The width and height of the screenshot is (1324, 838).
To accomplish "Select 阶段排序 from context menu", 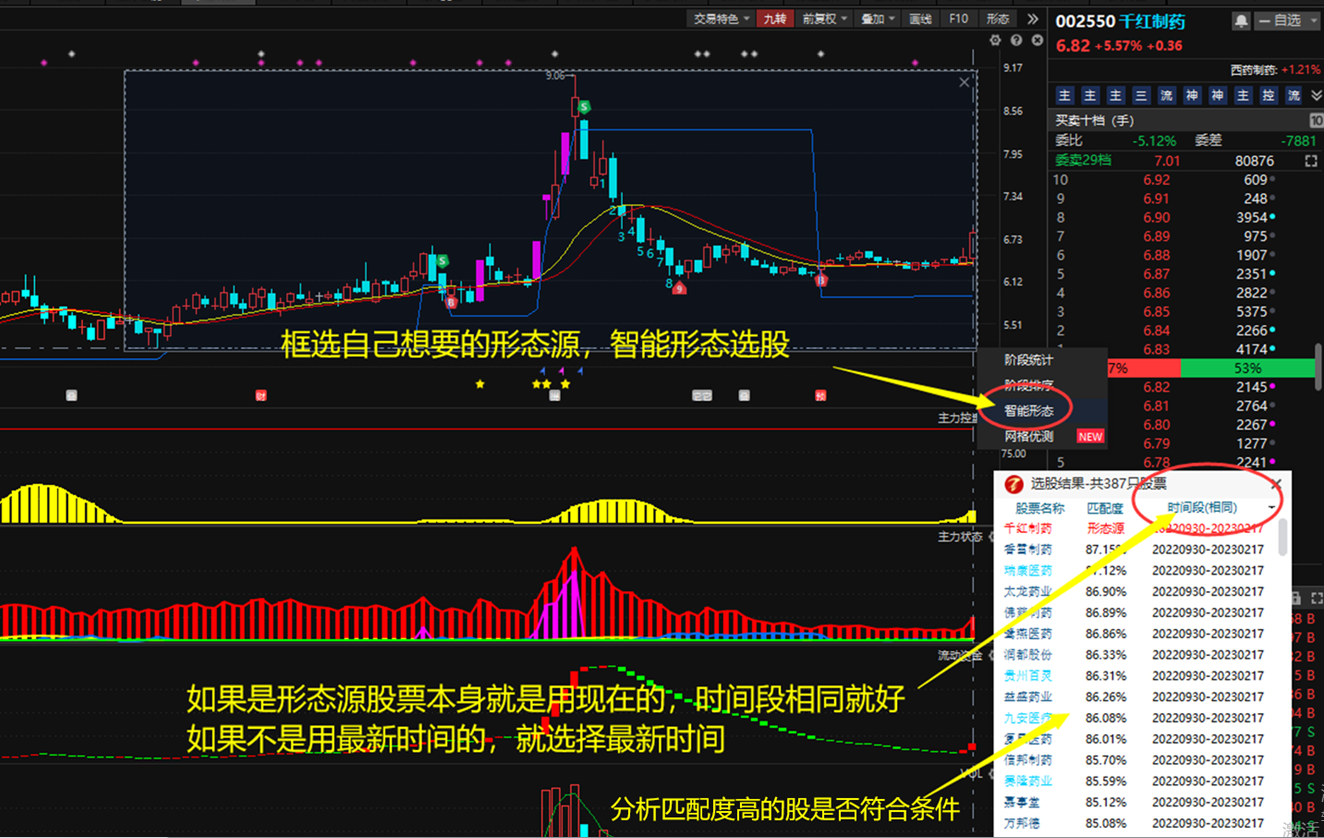I will (x=1042, y=385).
